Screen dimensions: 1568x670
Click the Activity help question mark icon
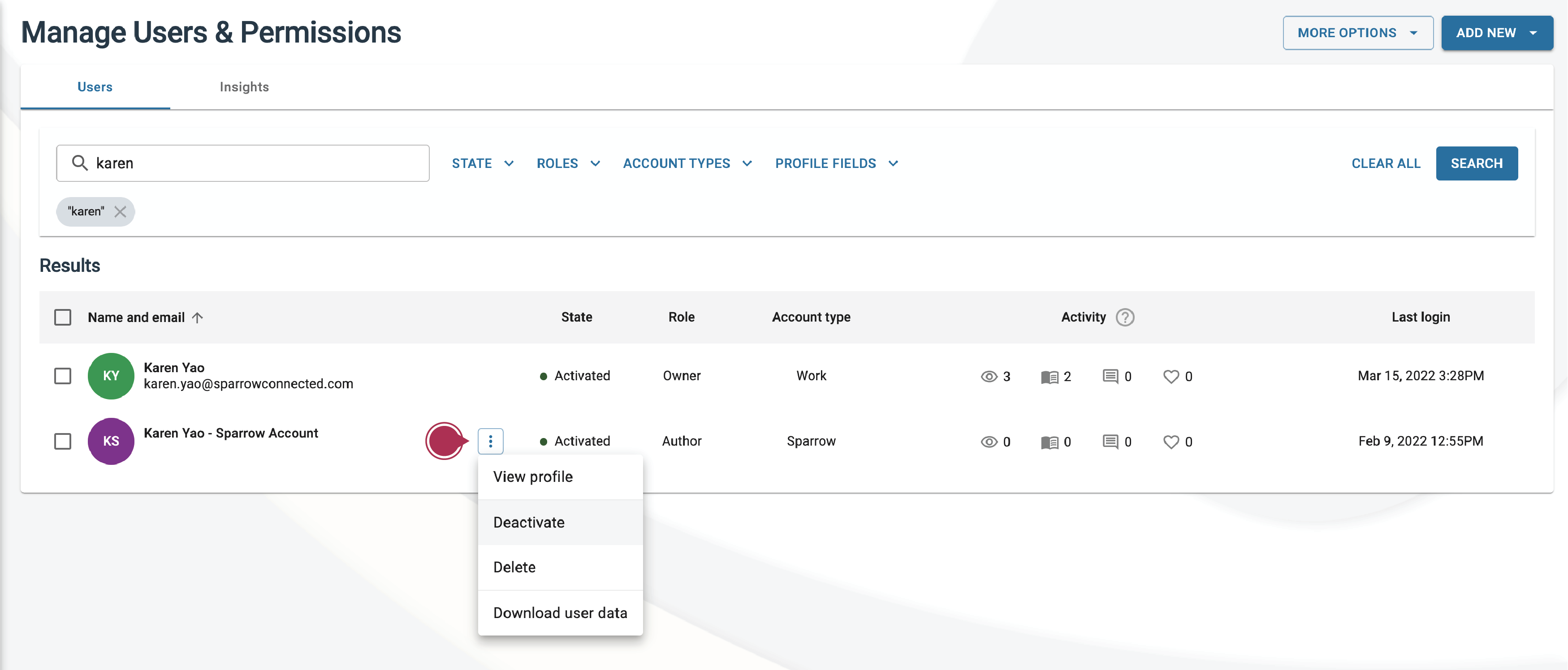click(x=1125, y=317)
